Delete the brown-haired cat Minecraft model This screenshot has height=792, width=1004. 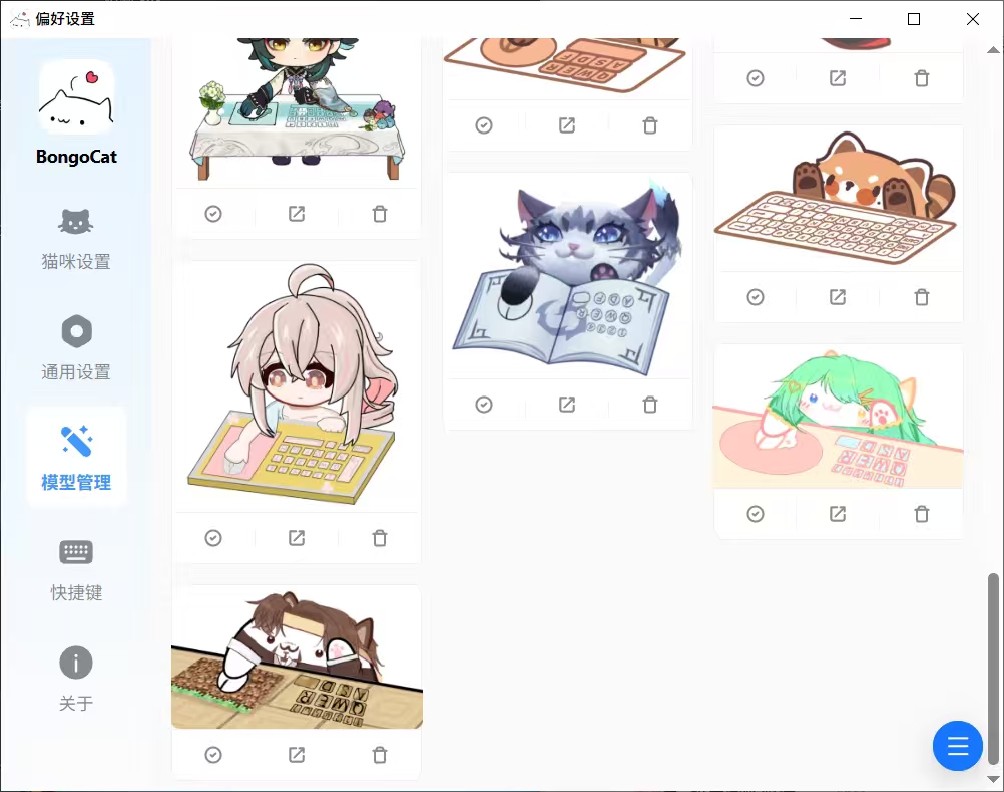[380, 756]
